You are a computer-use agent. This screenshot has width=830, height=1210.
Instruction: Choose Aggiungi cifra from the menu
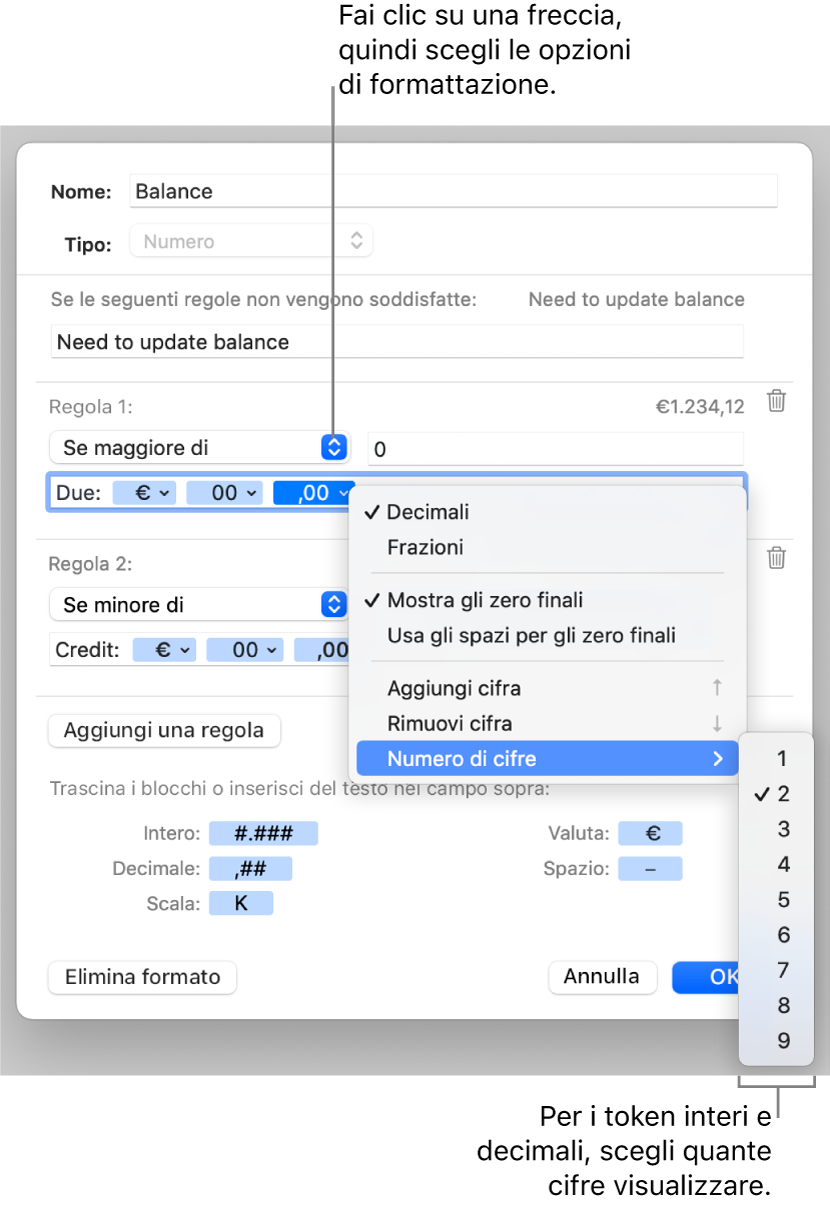[454, 688]
